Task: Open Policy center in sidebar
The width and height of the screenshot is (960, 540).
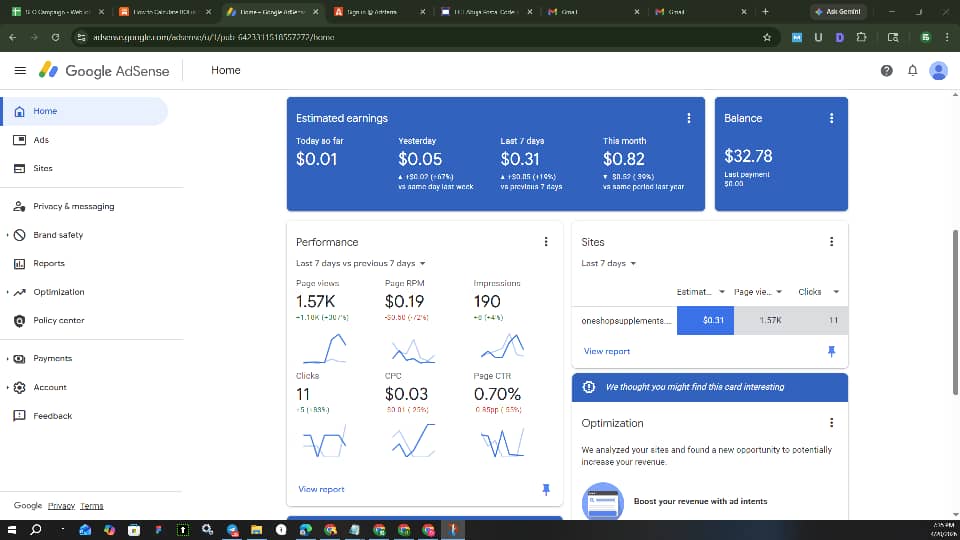Action: tap(58, 320)
